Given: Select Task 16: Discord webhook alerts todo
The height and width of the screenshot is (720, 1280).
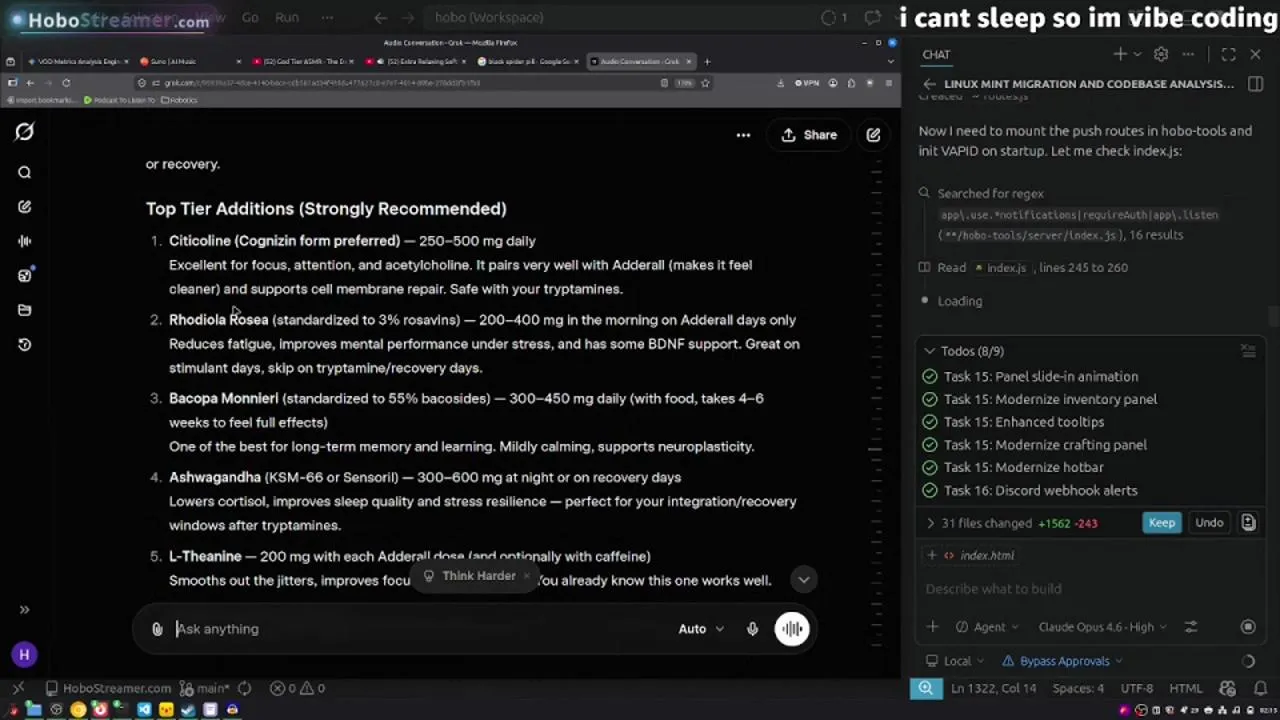Looking at the screenshot, I should [1040, 491].
